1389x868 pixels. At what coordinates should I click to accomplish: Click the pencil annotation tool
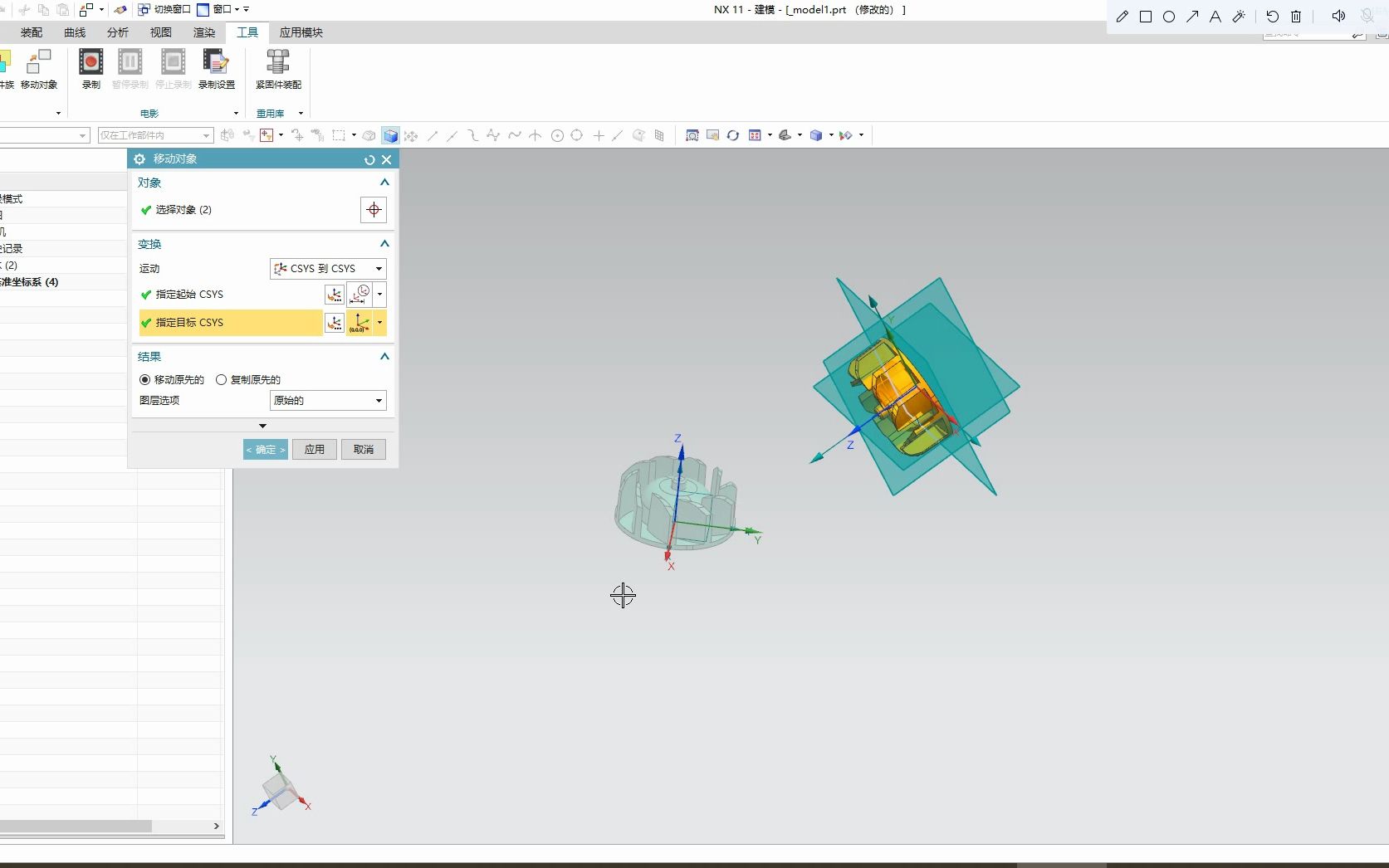(1122, 17)
